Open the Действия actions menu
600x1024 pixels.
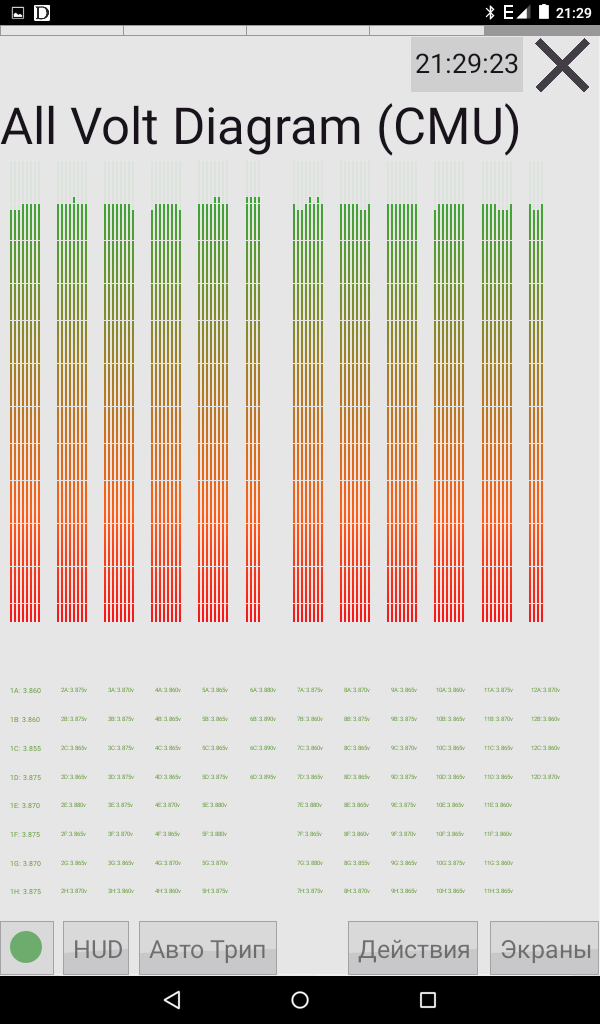[x=413, y=948]
